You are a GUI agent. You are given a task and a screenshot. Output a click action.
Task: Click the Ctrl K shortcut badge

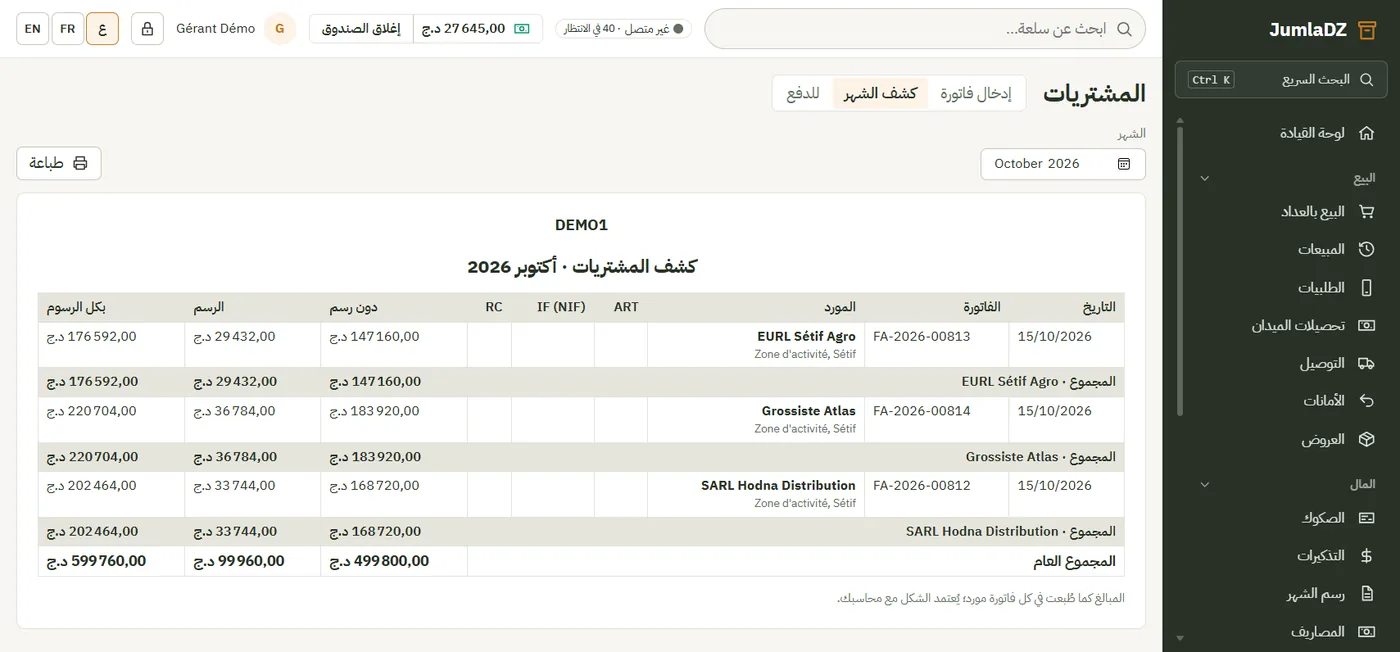pos(1211,80)
